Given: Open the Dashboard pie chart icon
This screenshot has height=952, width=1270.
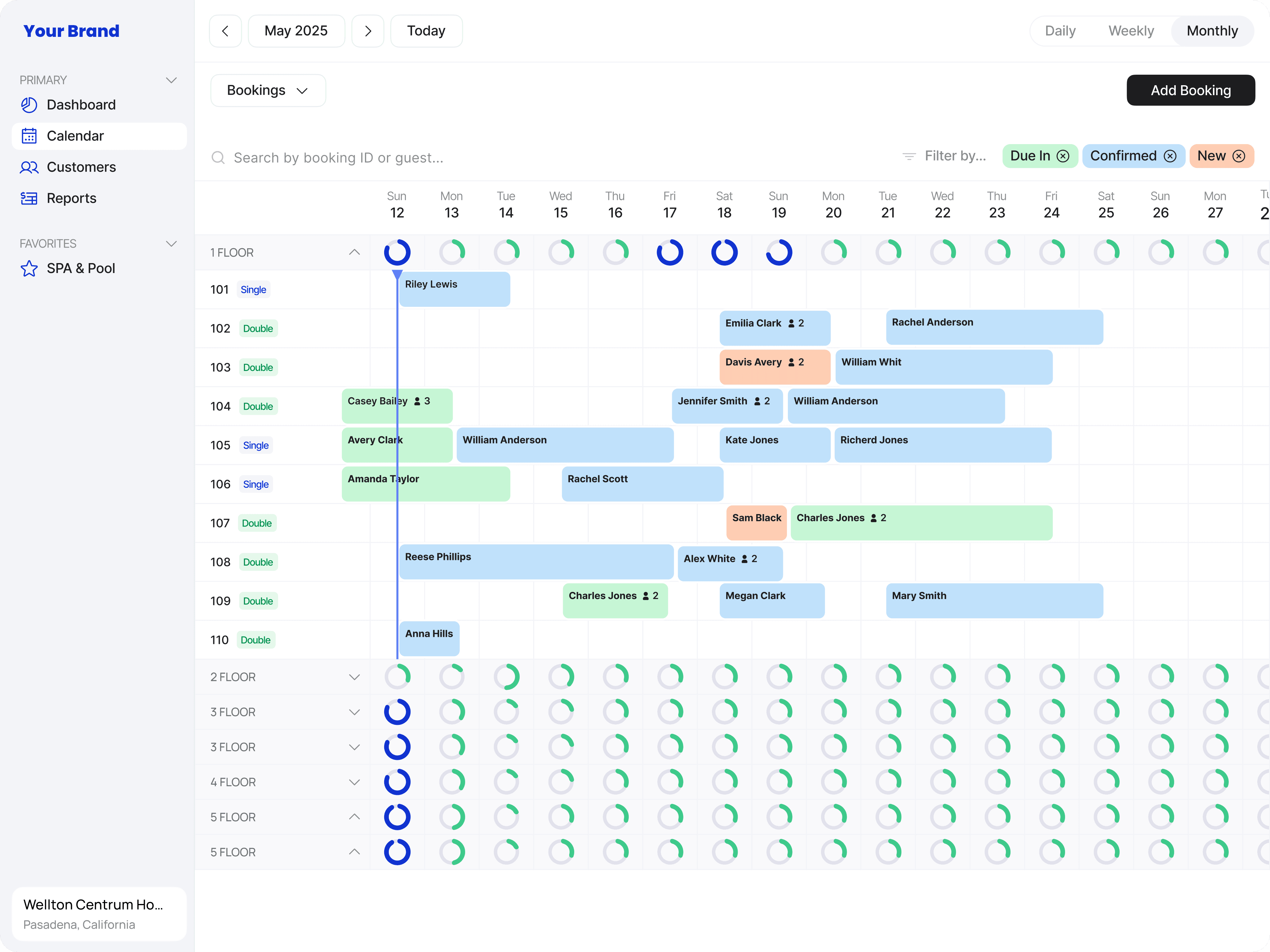Looking at the screenshot, I should [29, 105].
